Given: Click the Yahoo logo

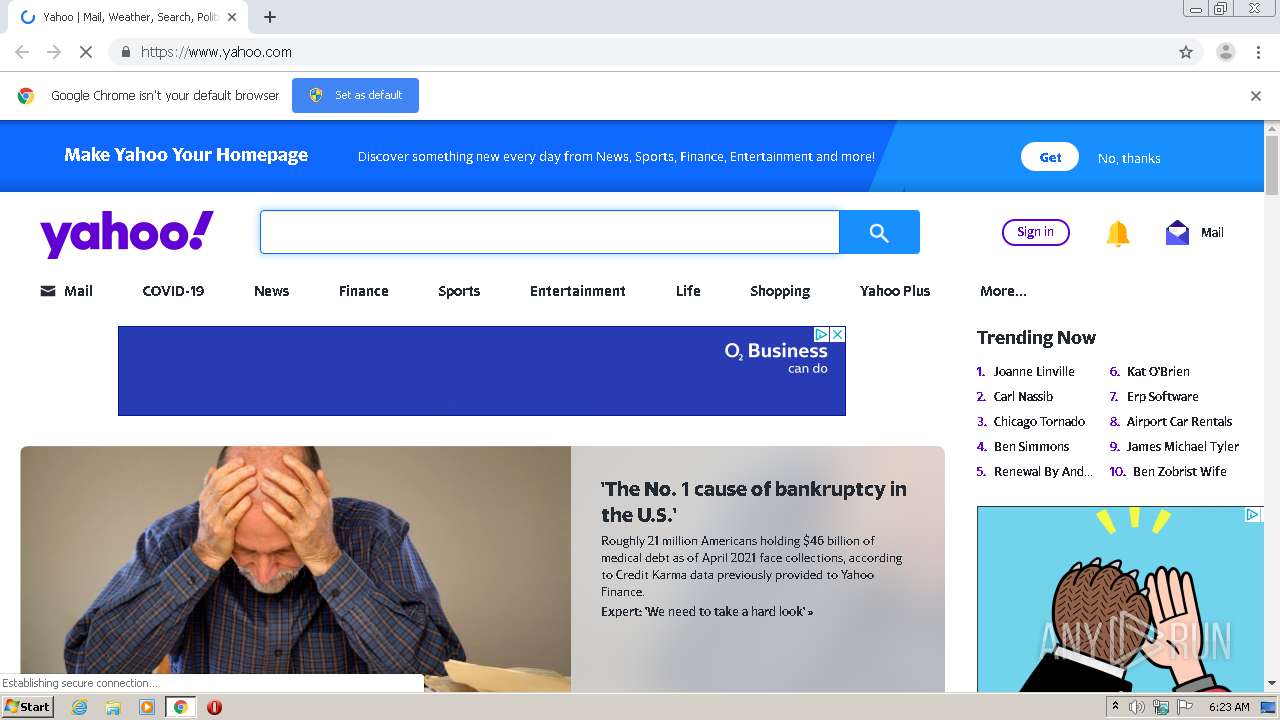Looking at the screenshot, I should click(127, 233).
